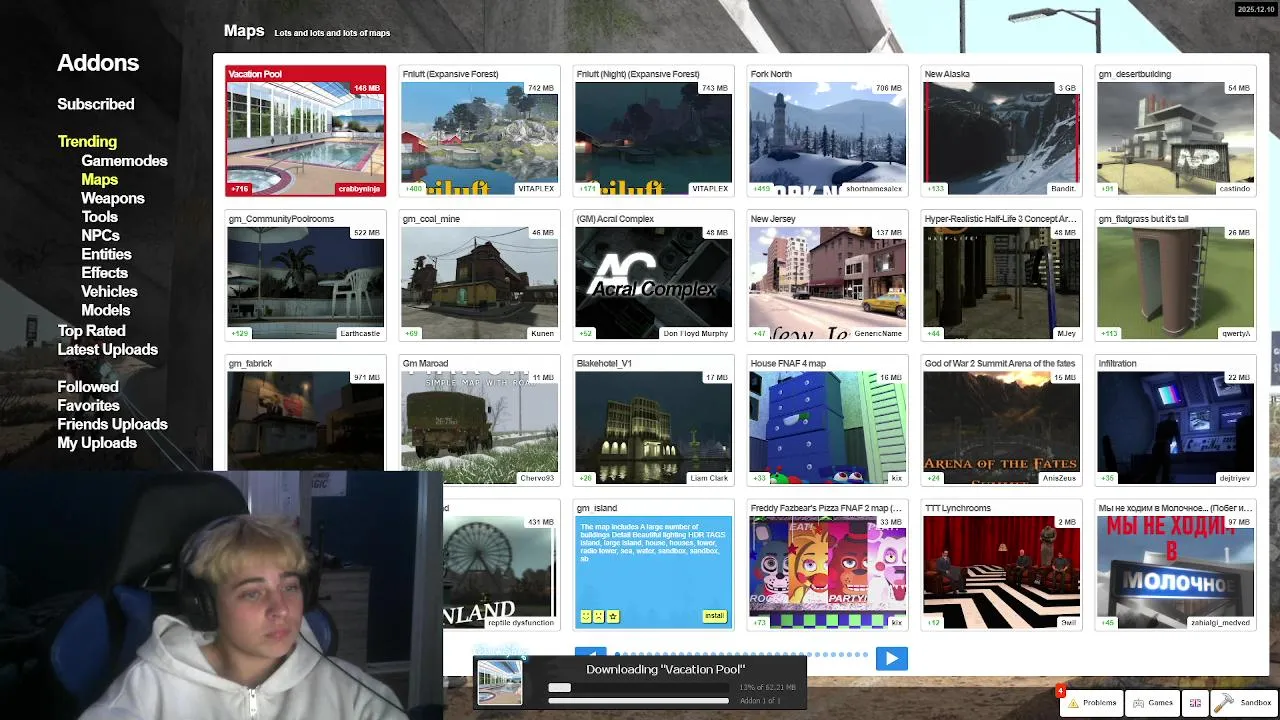Click the Vacation Pool icon in download popup

(499, 684)
